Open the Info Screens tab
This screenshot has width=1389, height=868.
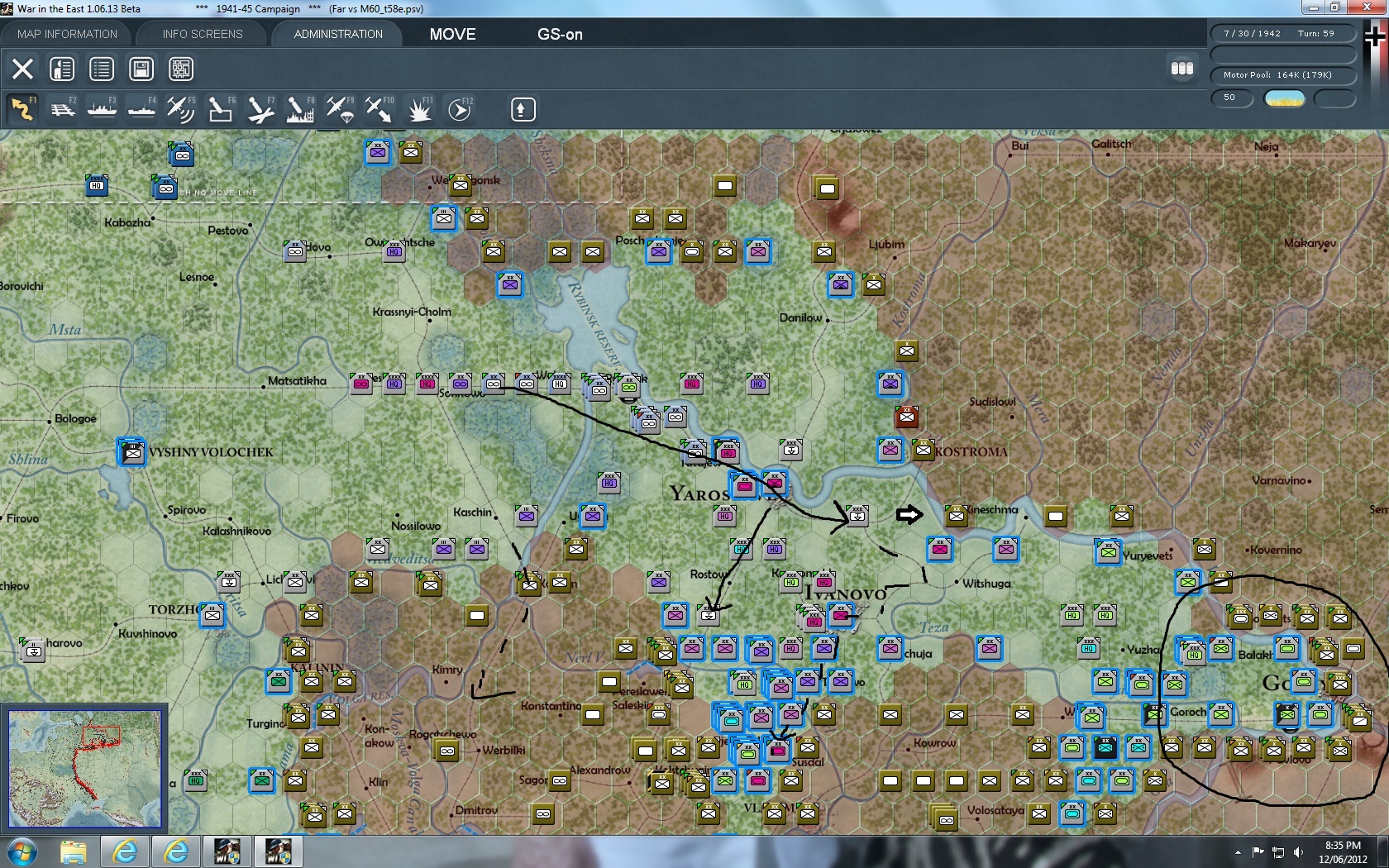tap(203, 34)
